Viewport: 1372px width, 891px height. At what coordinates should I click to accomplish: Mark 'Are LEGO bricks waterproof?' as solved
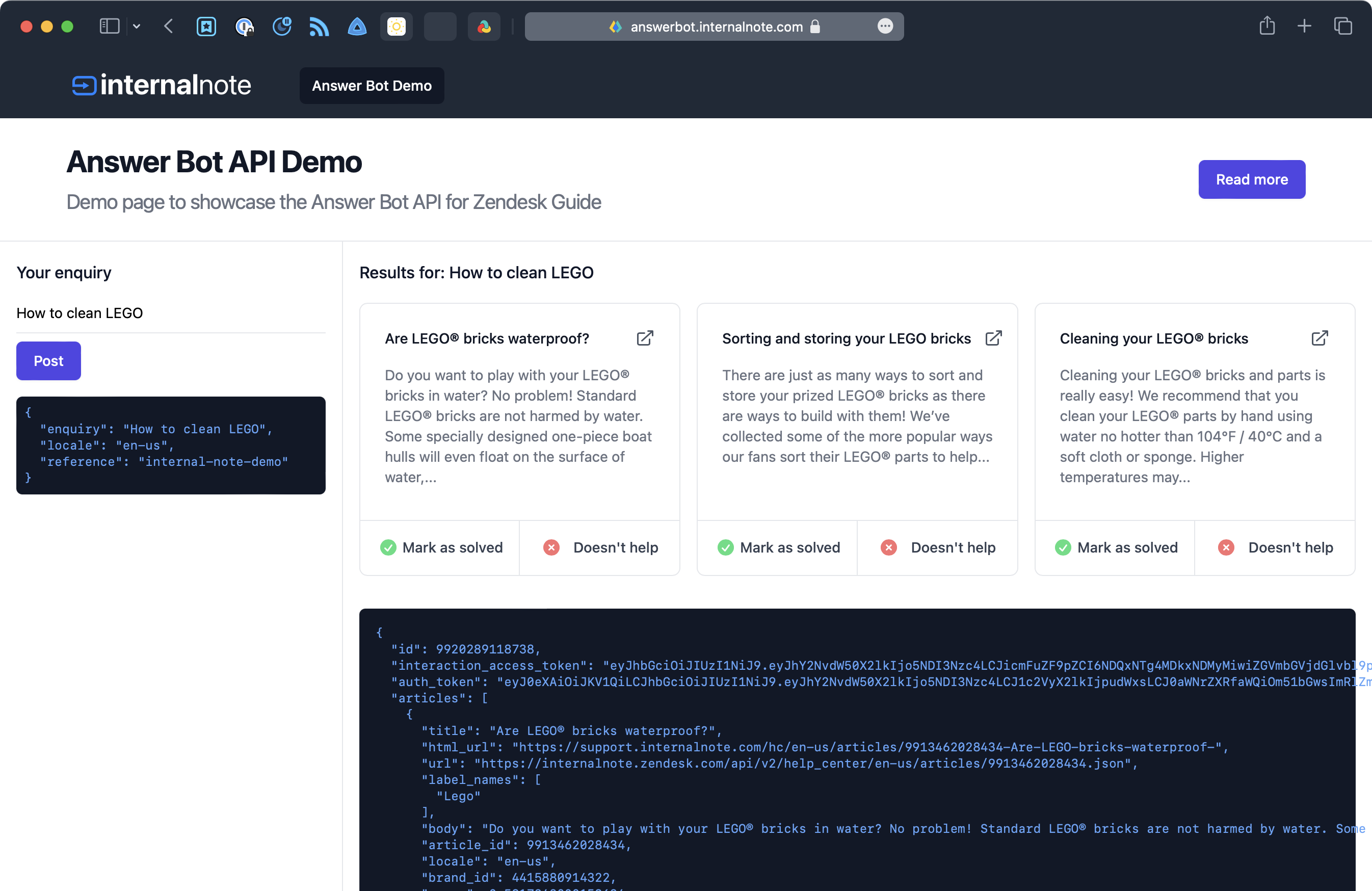click(x=440, y=547)
